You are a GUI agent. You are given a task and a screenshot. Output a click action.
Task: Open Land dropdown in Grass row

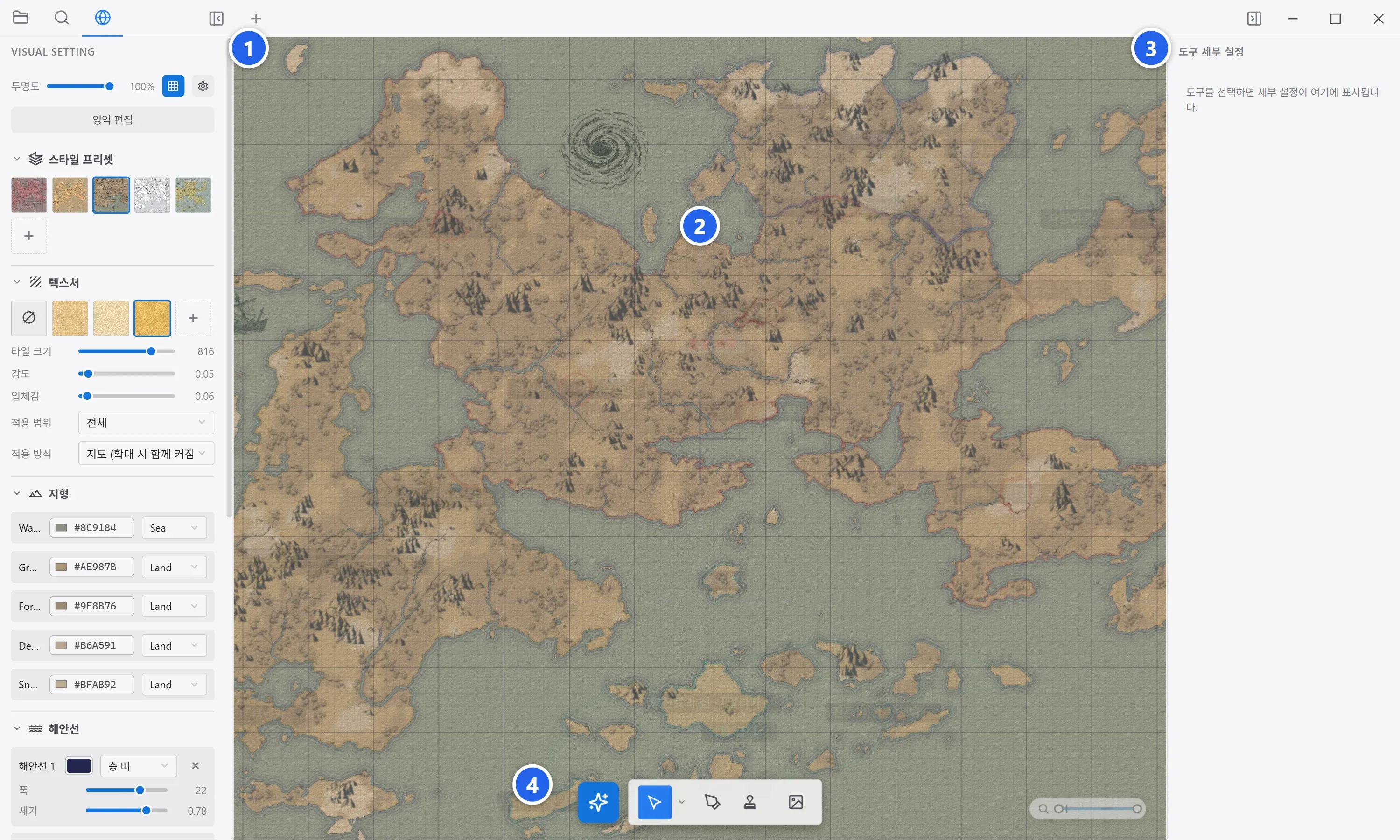coord(174,567)
